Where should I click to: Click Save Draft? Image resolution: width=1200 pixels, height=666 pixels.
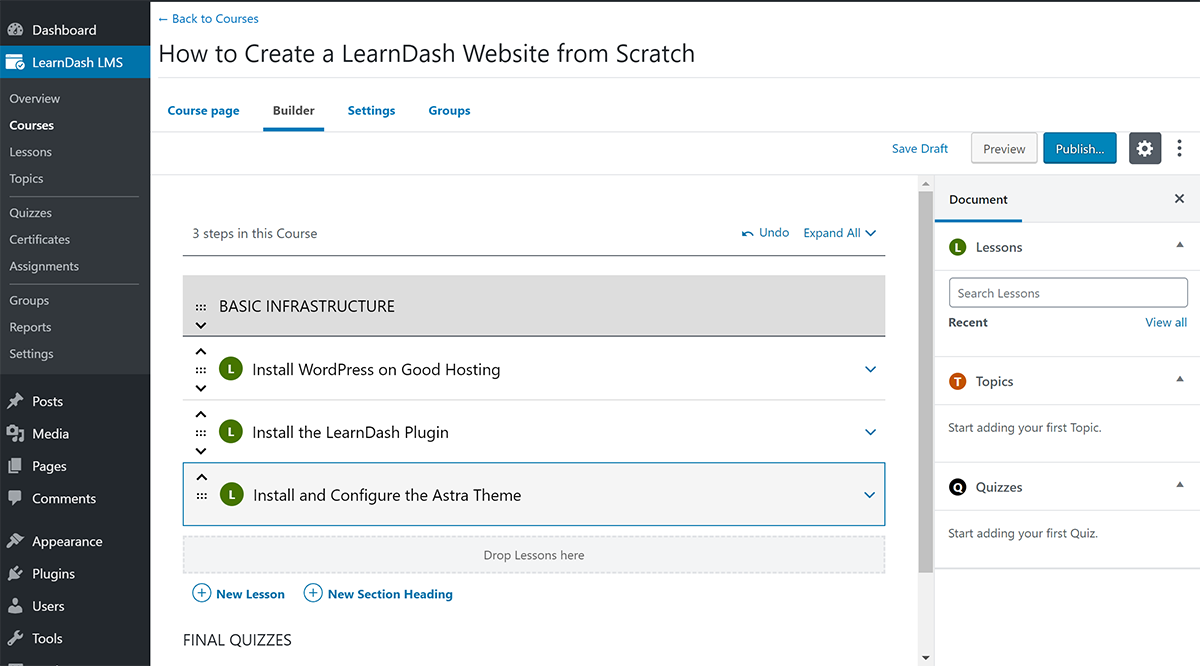pyautogui.click(x=920, y=148)
